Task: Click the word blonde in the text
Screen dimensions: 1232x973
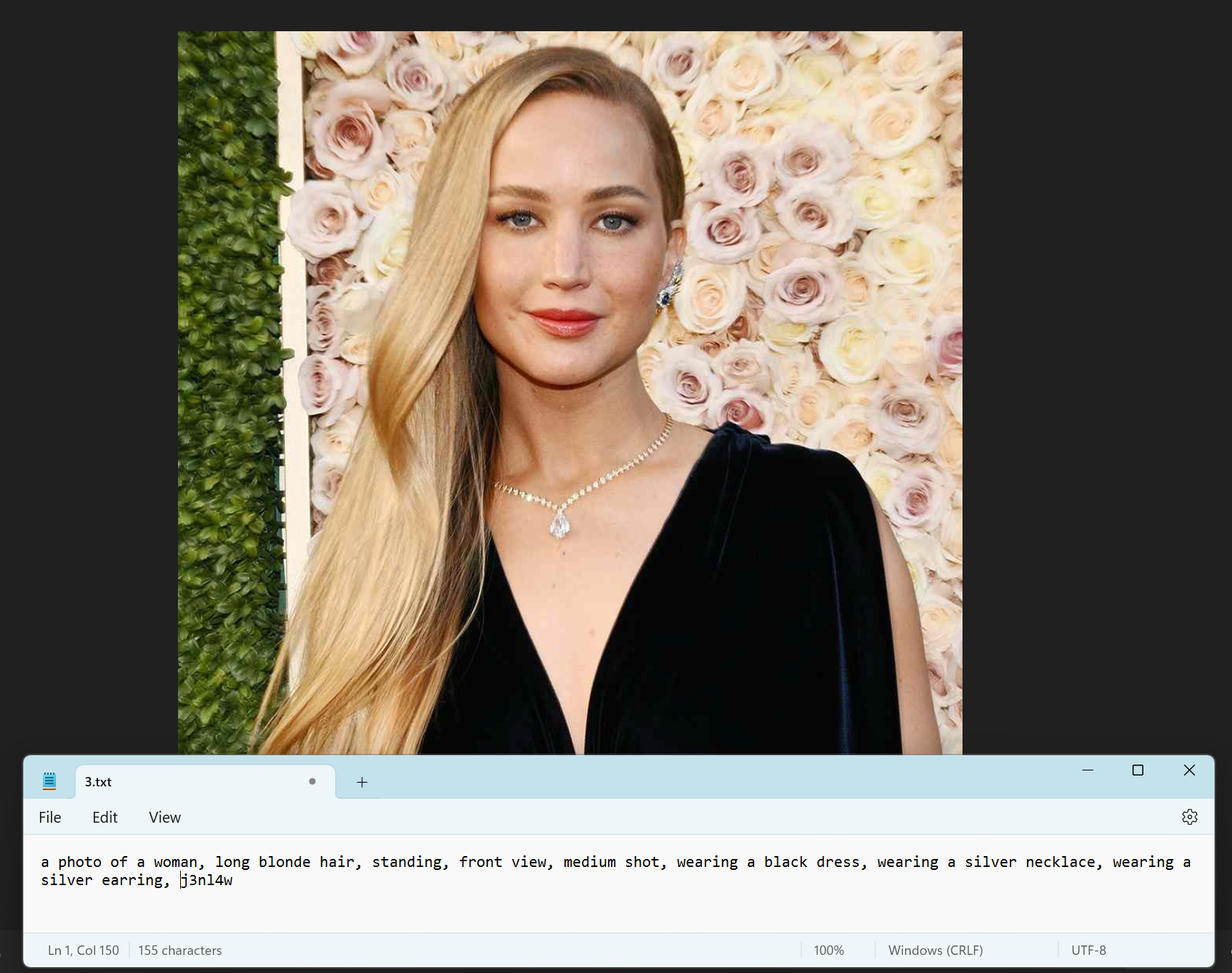Action: pos(284,862)
